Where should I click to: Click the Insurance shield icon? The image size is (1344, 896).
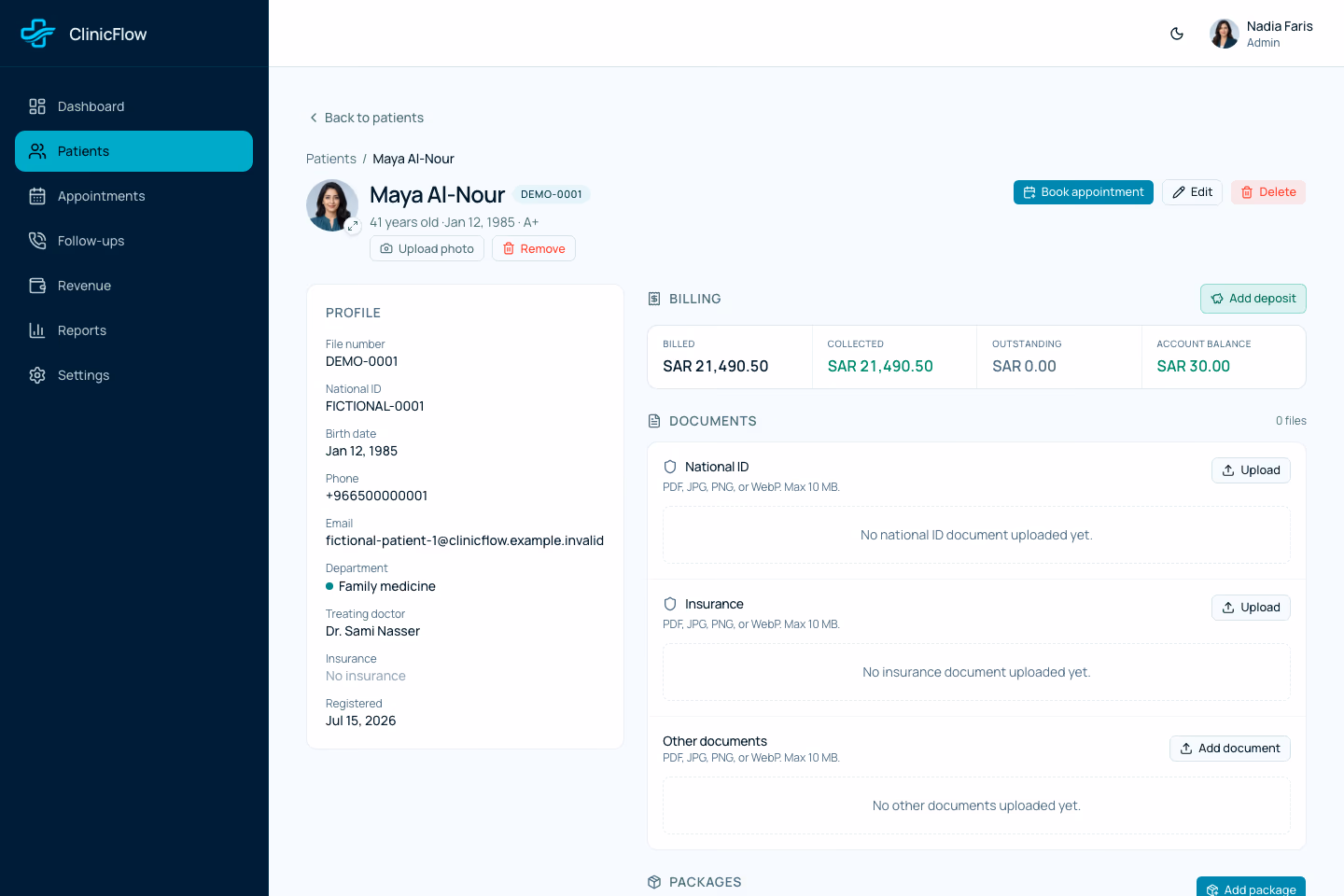(670, 604)
